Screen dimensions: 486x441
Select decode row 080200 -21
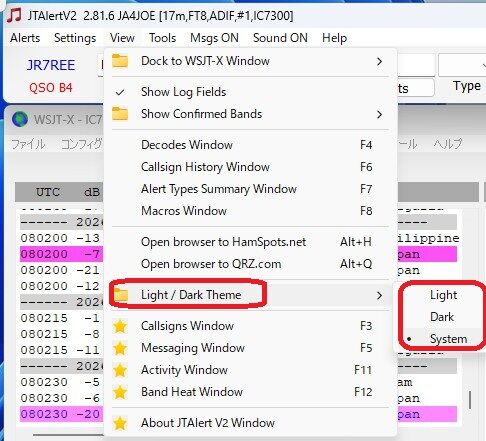pos(62,270)
